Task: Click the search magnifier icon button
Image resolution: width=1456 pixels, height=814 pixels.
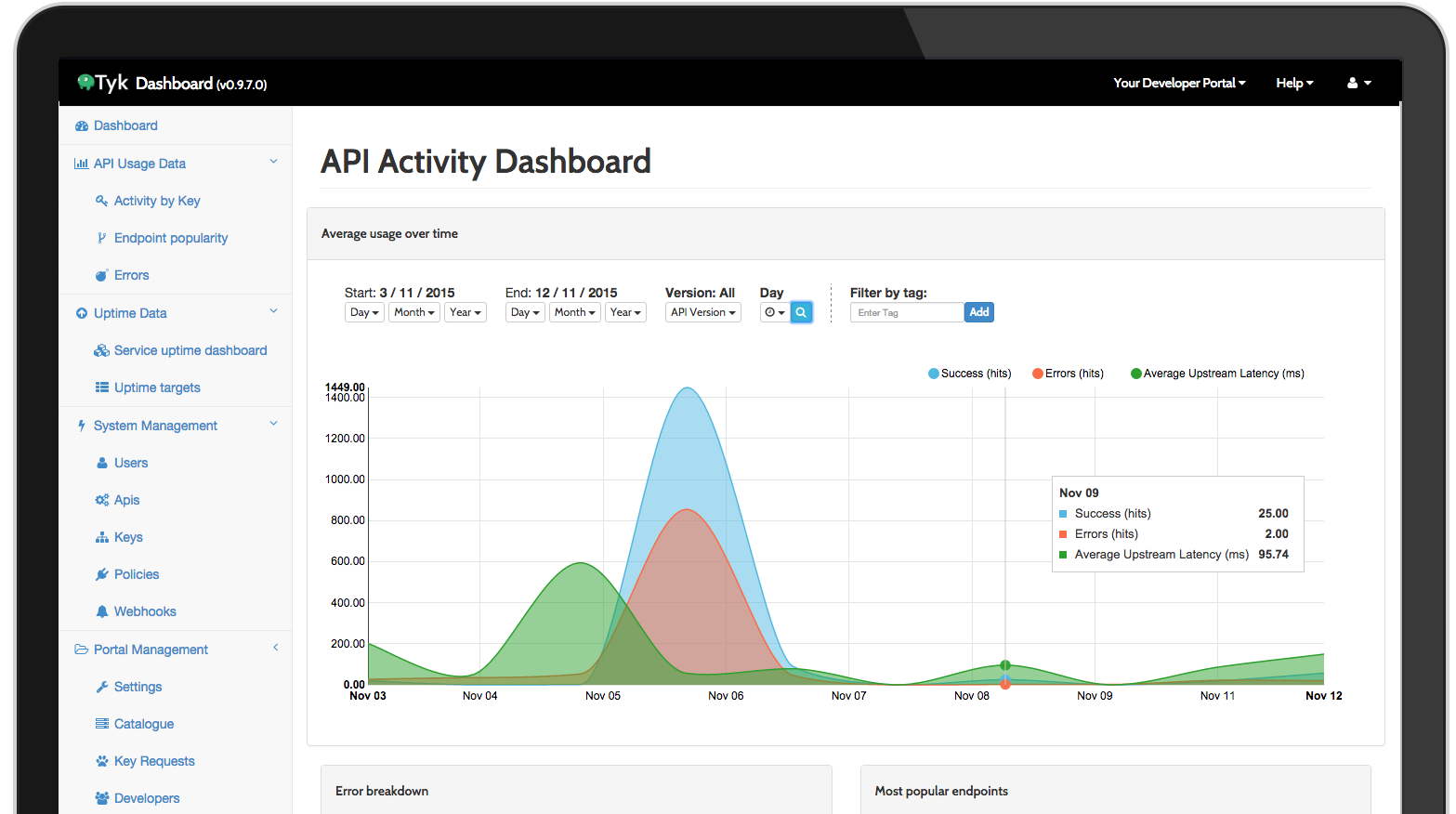Action: coord(801,312)
